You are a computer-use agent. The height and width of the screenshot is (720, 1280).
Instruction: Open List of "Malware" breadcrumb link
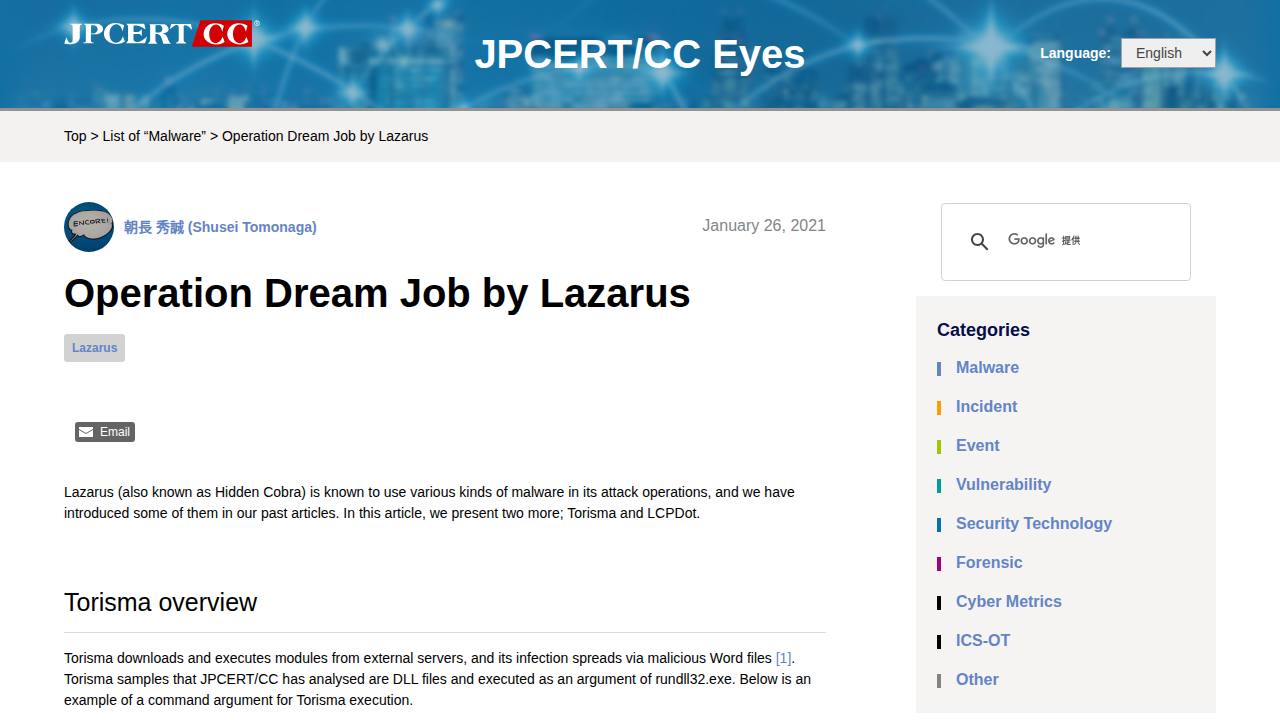click(154, 136)
